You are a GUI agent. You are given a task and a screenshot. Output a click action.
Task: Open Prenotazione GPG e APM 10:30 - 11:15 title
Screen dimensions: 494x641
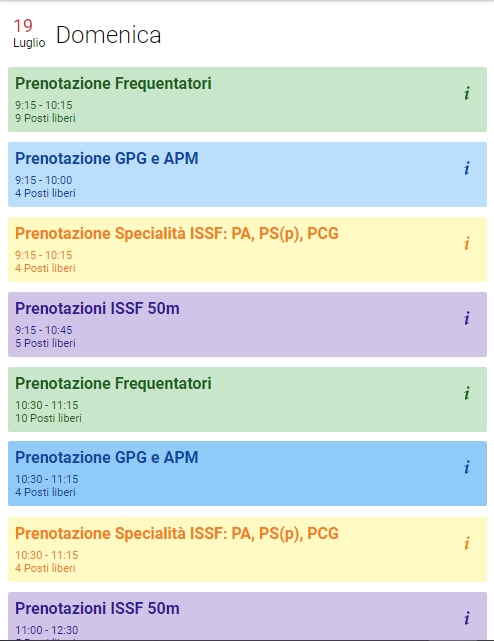pyautogui.click(x=107, y=457)
